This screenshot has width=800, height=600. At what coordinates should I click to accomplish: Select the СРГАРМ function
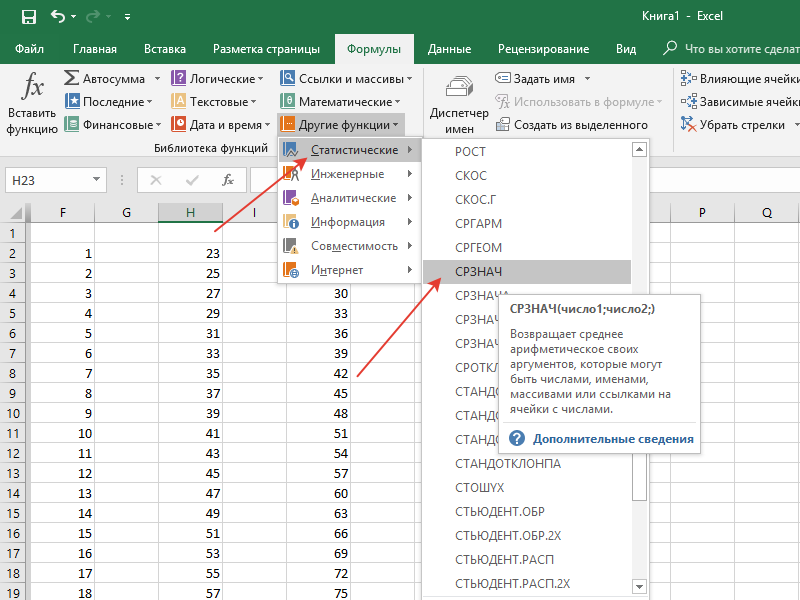pyautogui.click(x=527, y=224)
